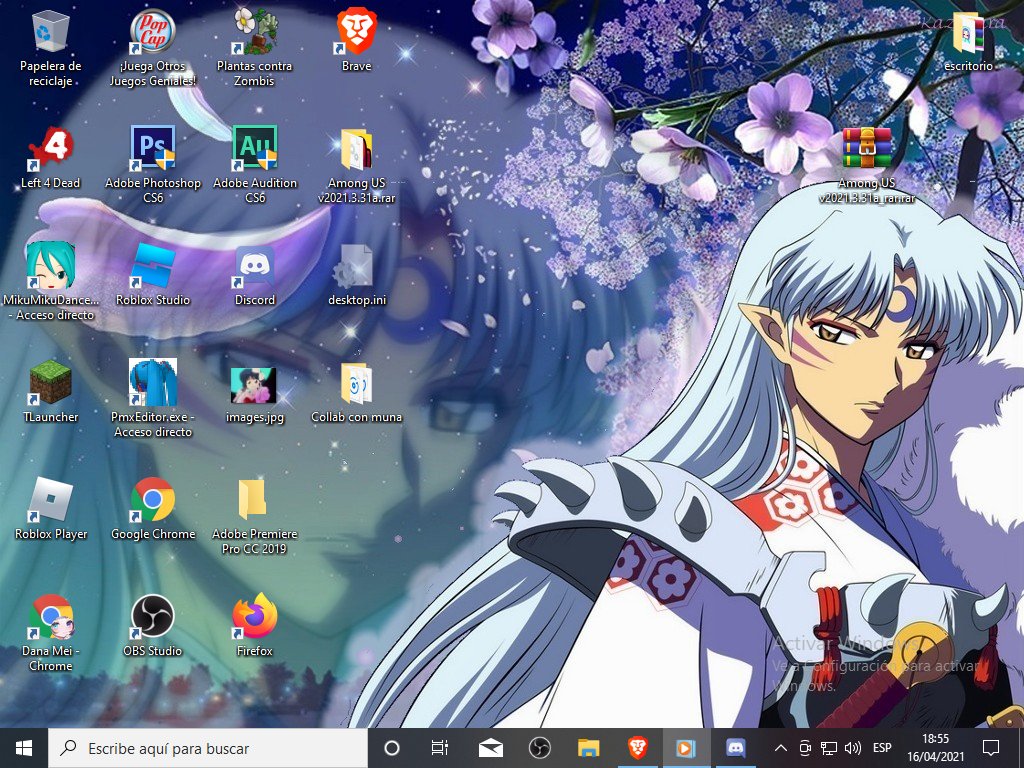Select the Among US v2021.3.31a.rar folder
Screen dimensions: 1024x768
coord(357,165)
